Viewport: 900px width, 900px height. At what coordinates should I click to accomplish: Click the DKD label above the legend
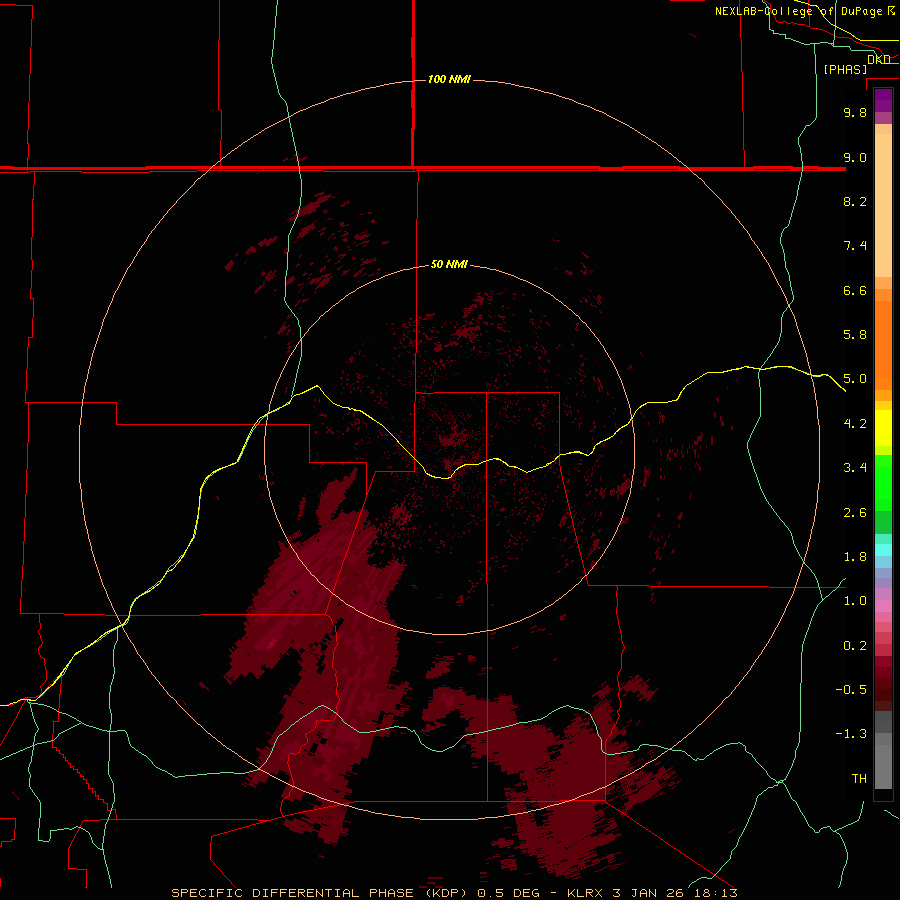[879, 59]
